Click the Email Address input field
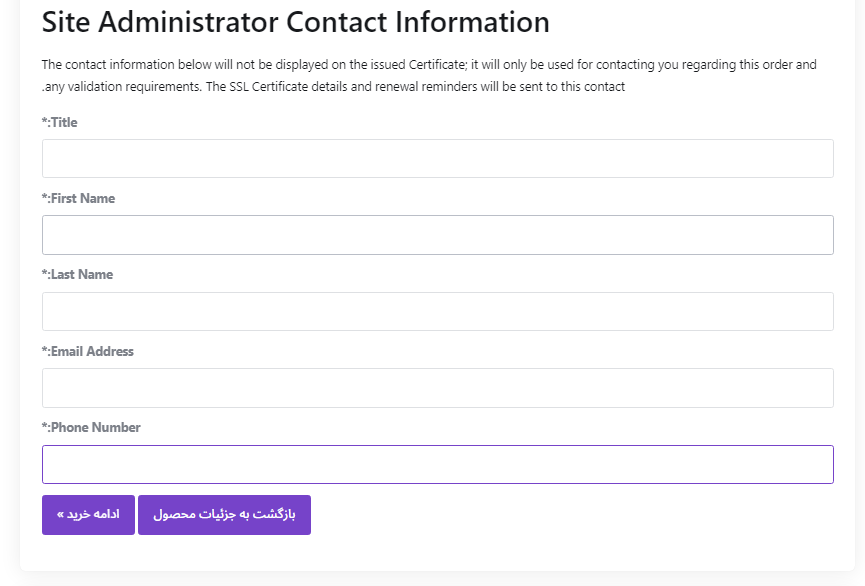865x586 pixels. pyautogui.click(x=437, y=387)
